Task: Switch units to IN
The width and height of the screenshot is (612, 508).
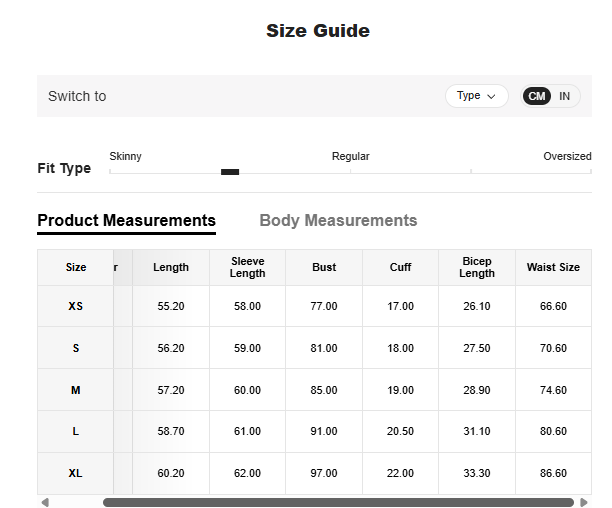Action: (x=565, y=96)
